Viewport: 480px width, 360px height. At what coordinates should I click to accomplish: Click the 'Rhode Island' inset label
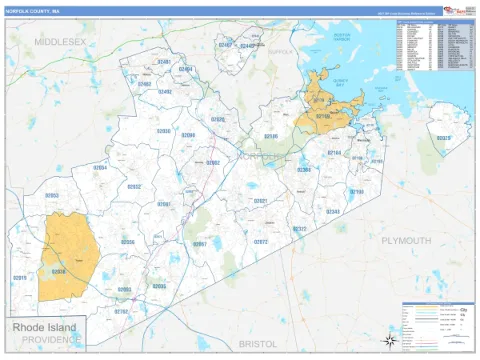click(44, 327)
